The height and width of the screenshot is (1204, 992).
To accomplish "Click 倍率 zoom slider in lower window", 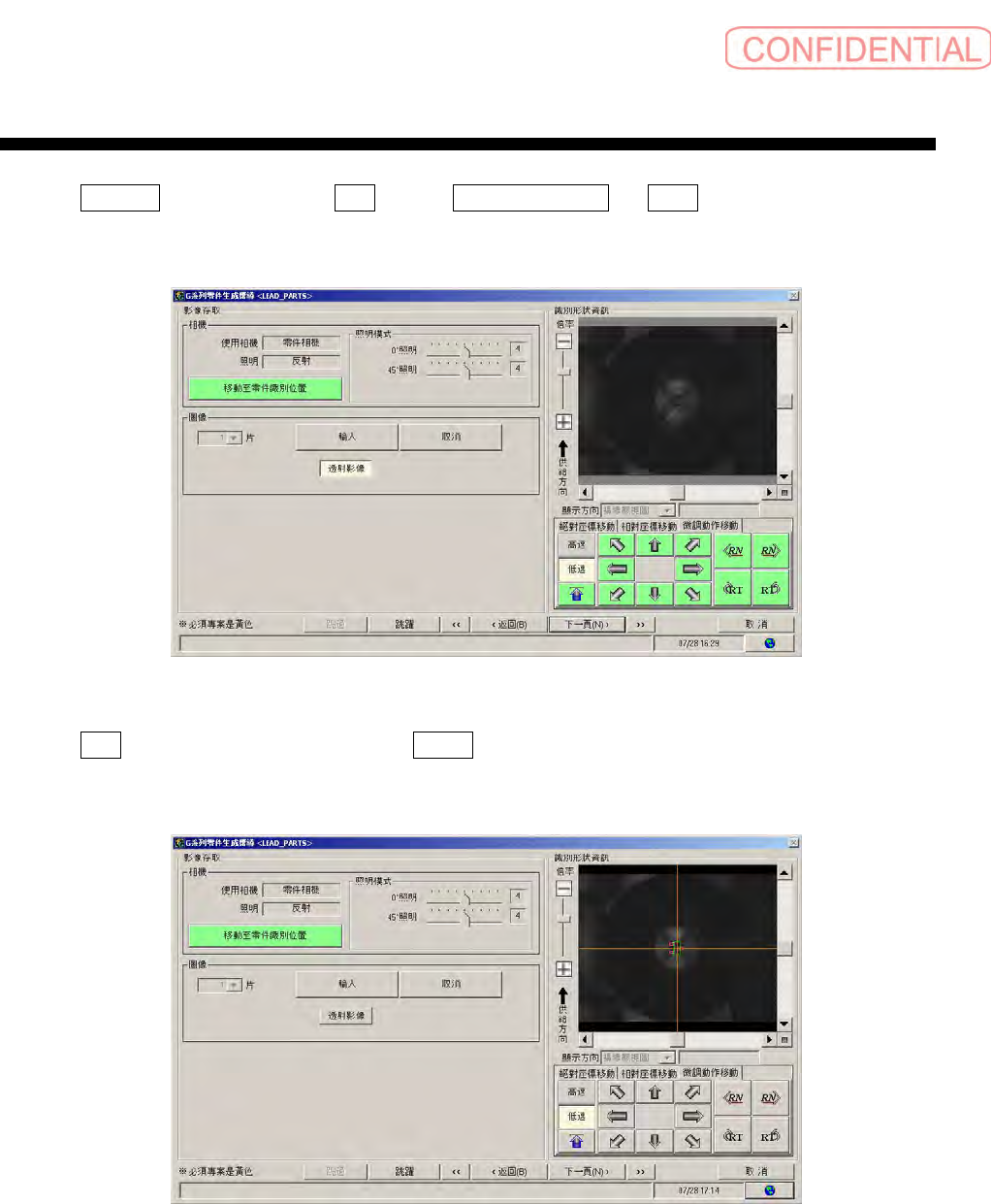I will point(563,928).
